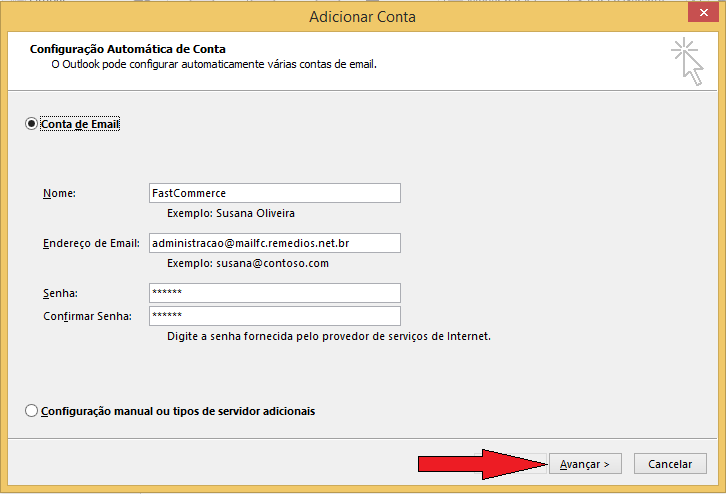This screenshot has height=494, width=726.
Task: Click the Digite a senha fornecida hint text
Action: click(329, 336)
